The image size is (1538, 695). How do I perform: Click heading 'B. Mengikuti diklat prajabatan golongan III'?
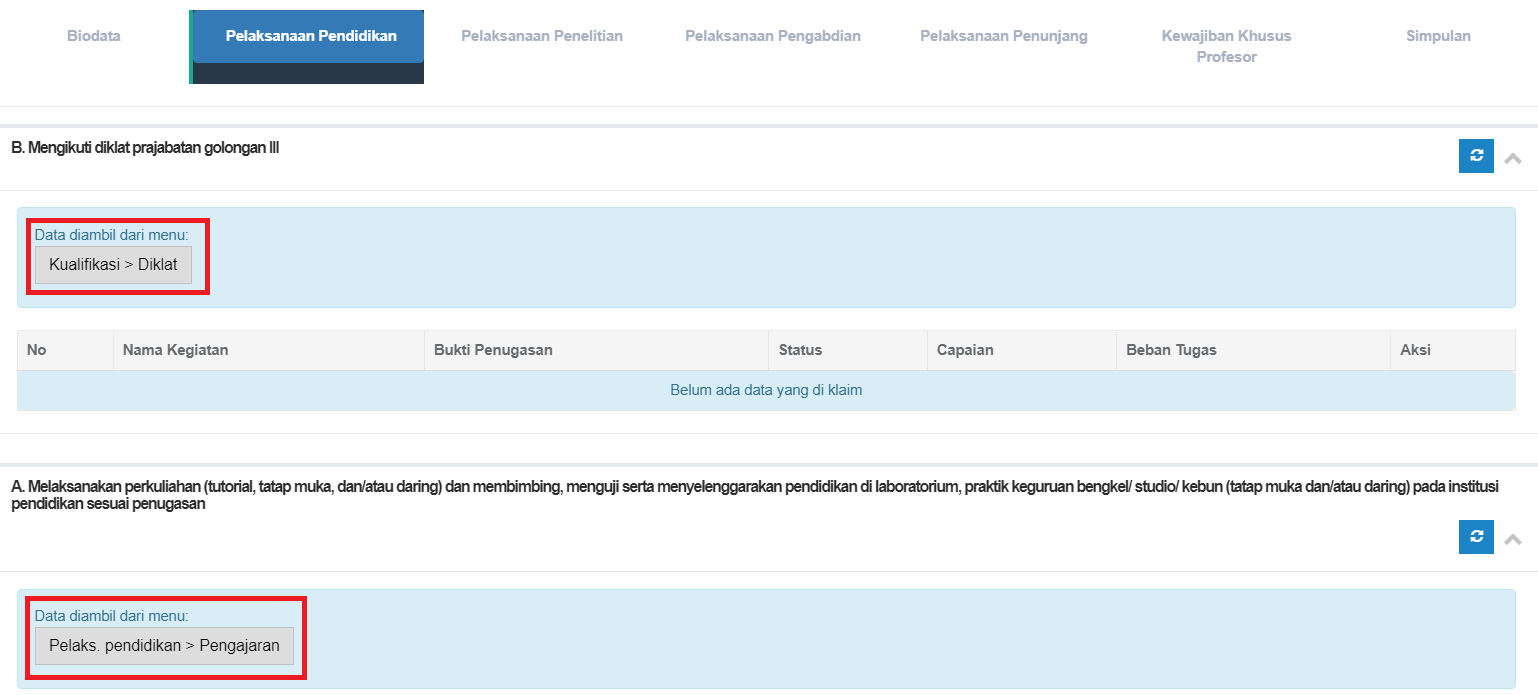[145, 148]
